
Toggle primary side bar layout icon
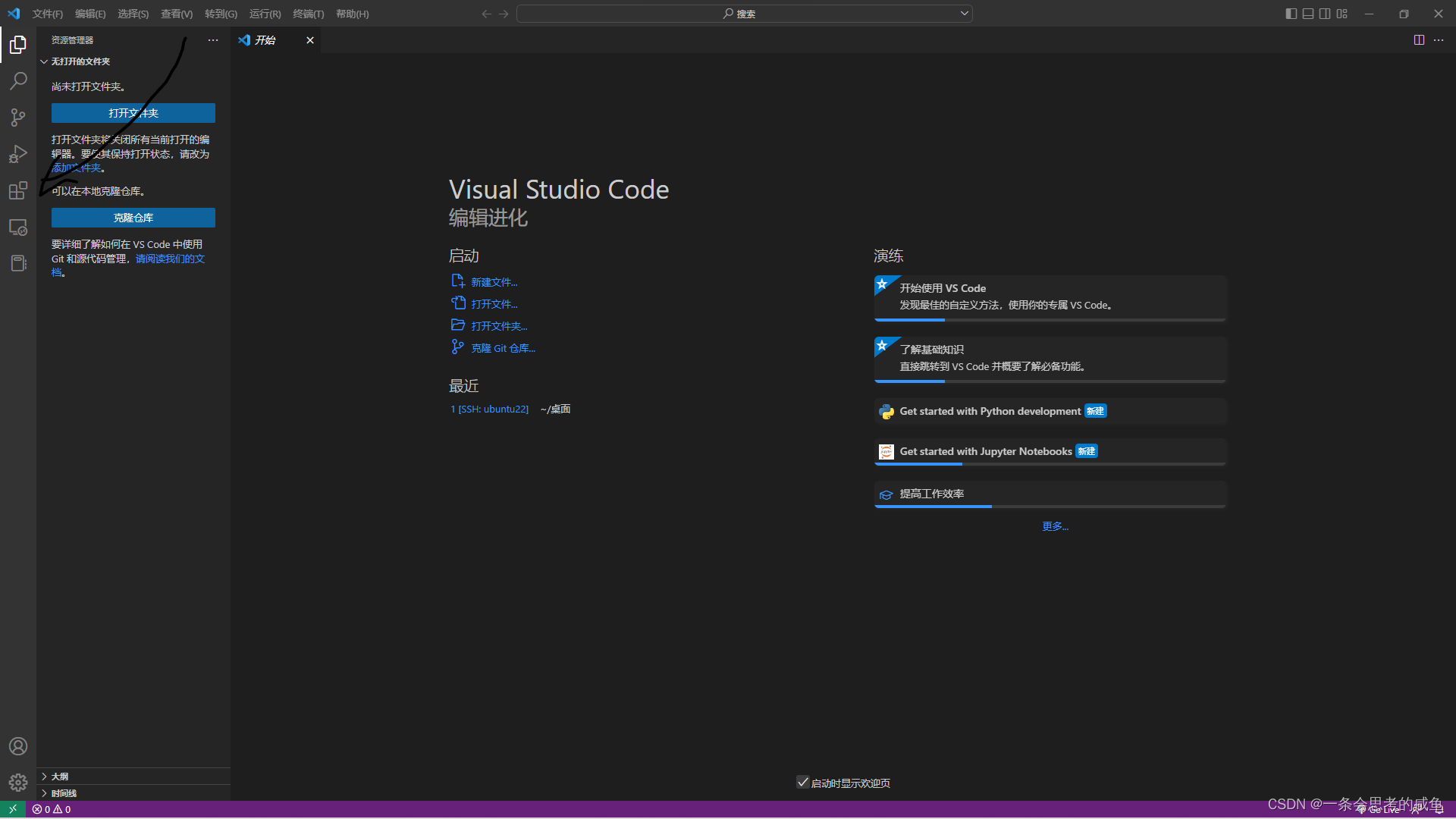[1291, 14]
